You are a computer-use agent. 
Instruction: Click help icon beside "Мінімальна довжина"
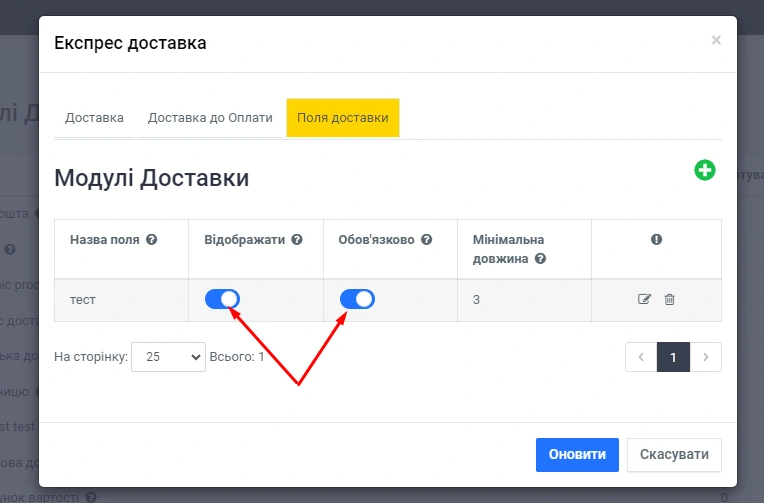(x=540, y=258)
